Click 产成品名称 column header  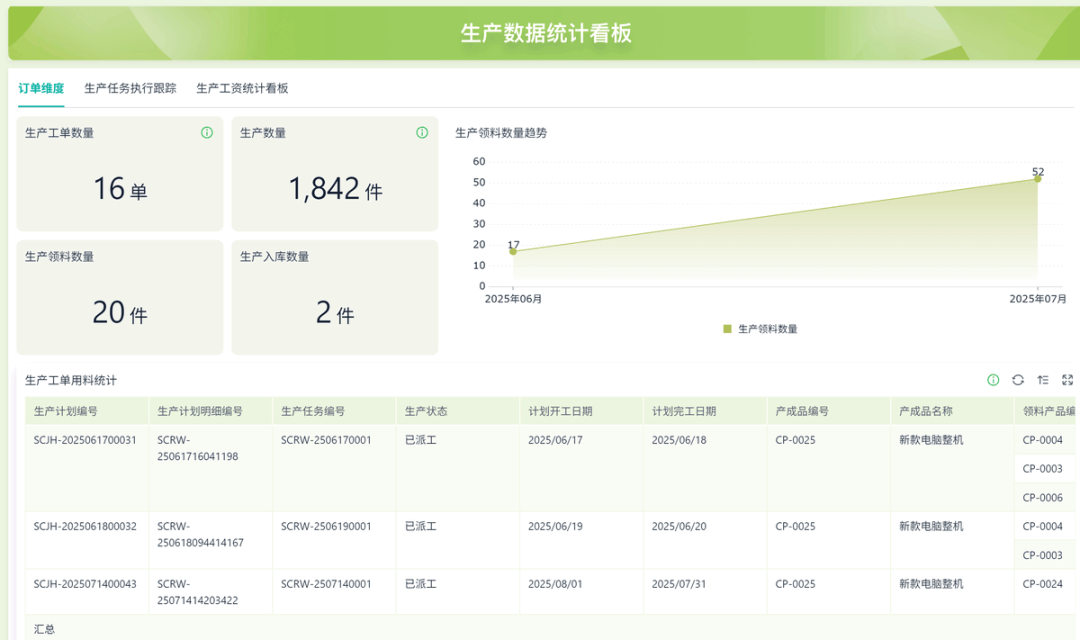pyautogui.click(x=953, y=411)
